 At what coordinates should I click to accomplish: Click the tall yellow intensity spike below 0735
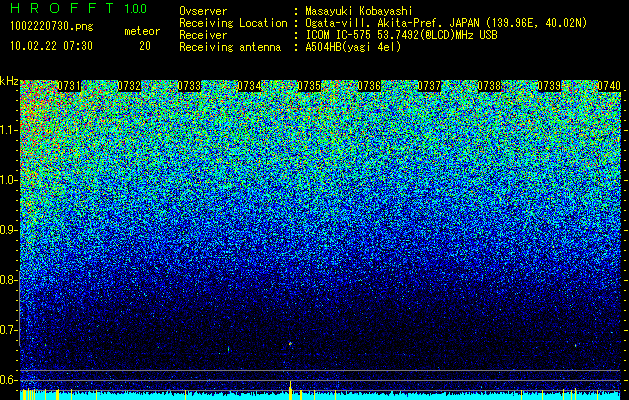290,390
